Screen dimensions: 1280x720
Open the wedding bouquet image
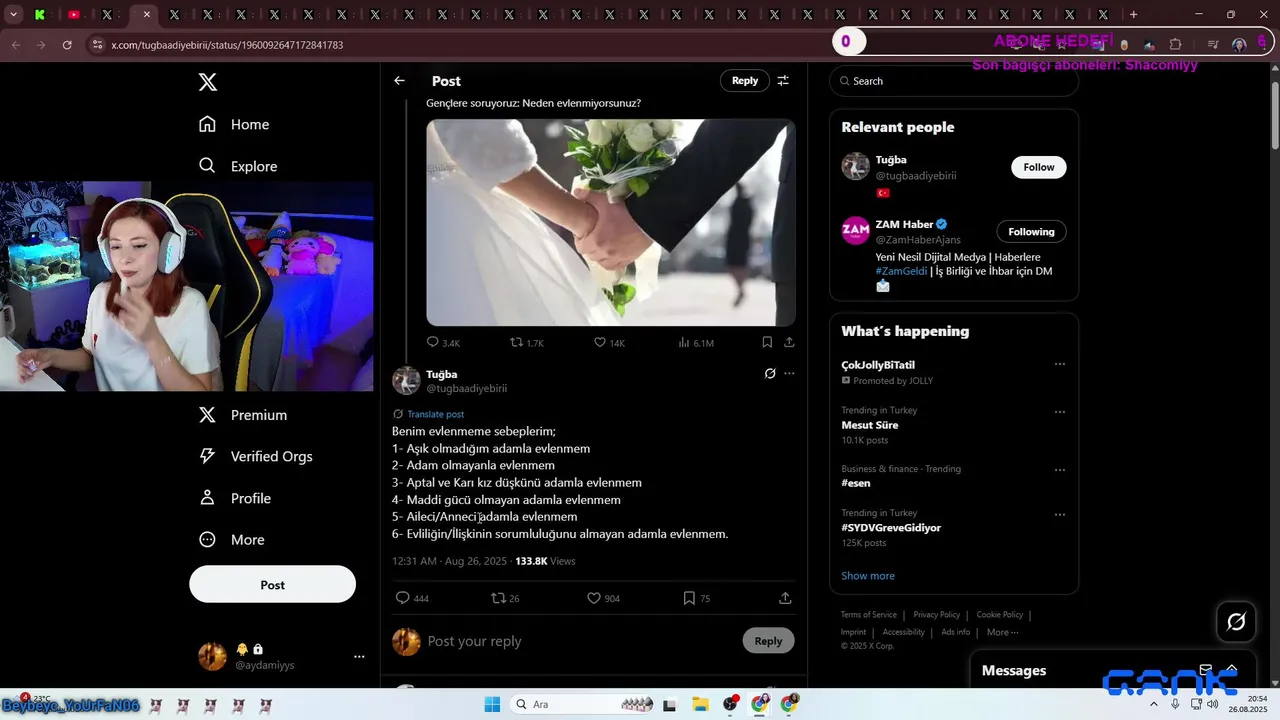pyautogui.click(x=611, y=222)
